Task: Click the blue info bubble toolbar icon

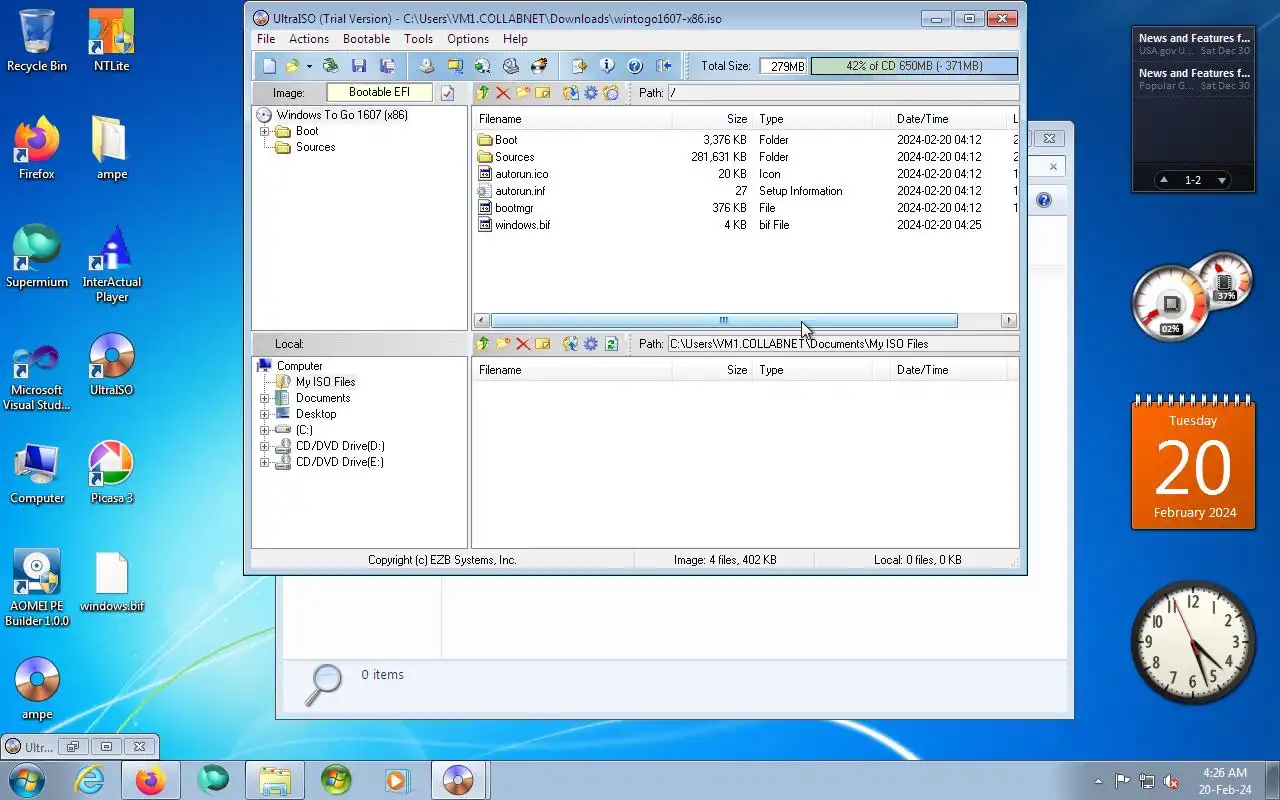Action: pos(607,66)
